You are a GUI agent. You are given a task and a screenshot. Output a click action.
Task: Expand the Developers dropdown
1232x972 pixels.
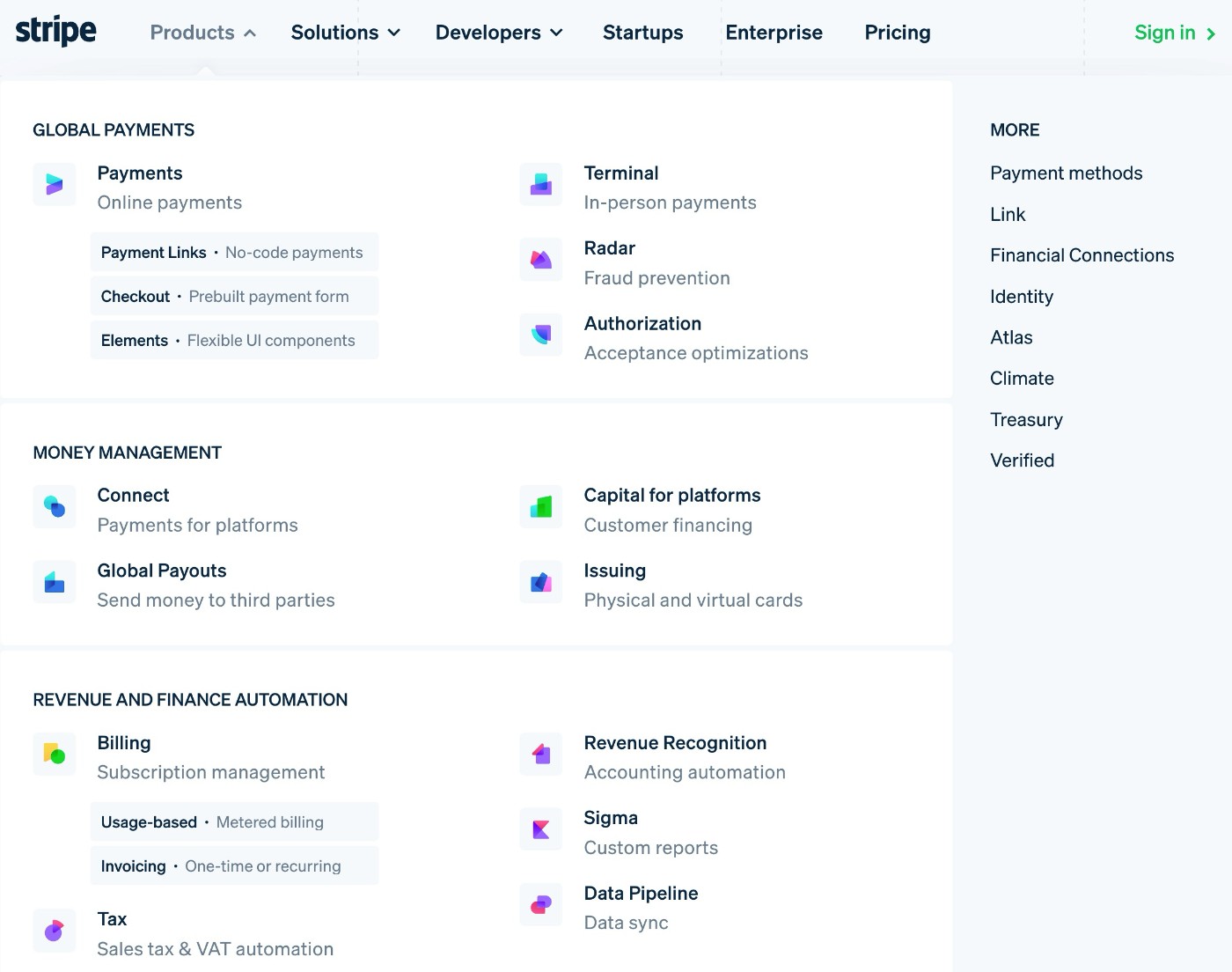498,33
